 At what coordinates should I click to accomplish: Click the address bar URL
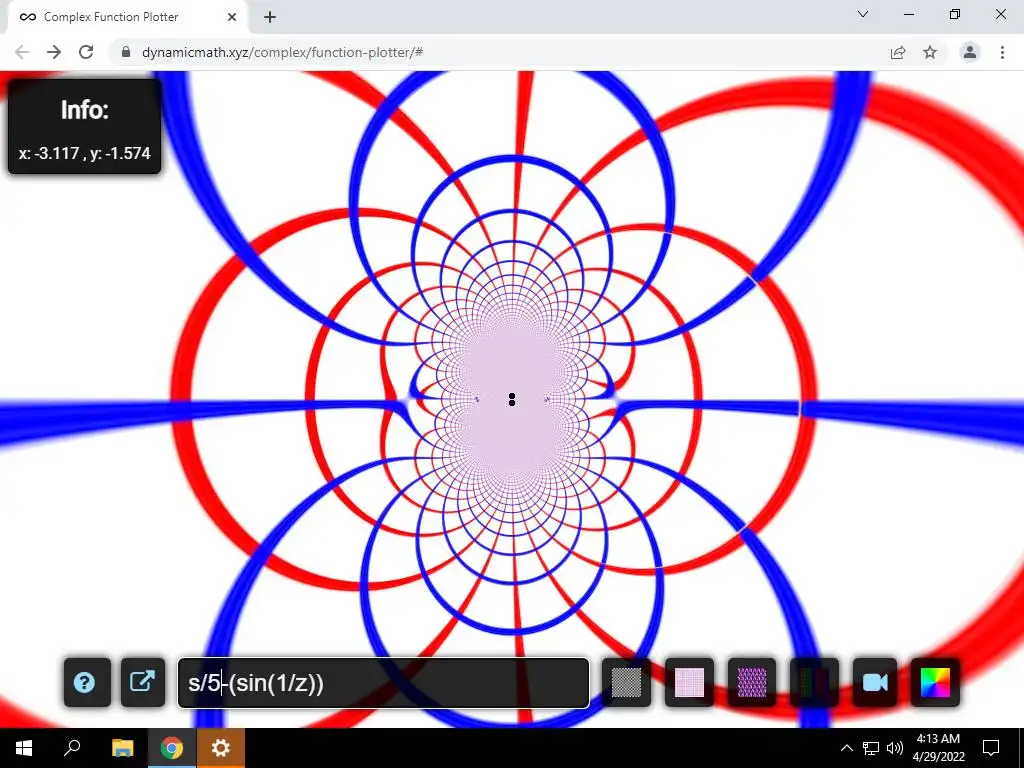pos(282,52)
